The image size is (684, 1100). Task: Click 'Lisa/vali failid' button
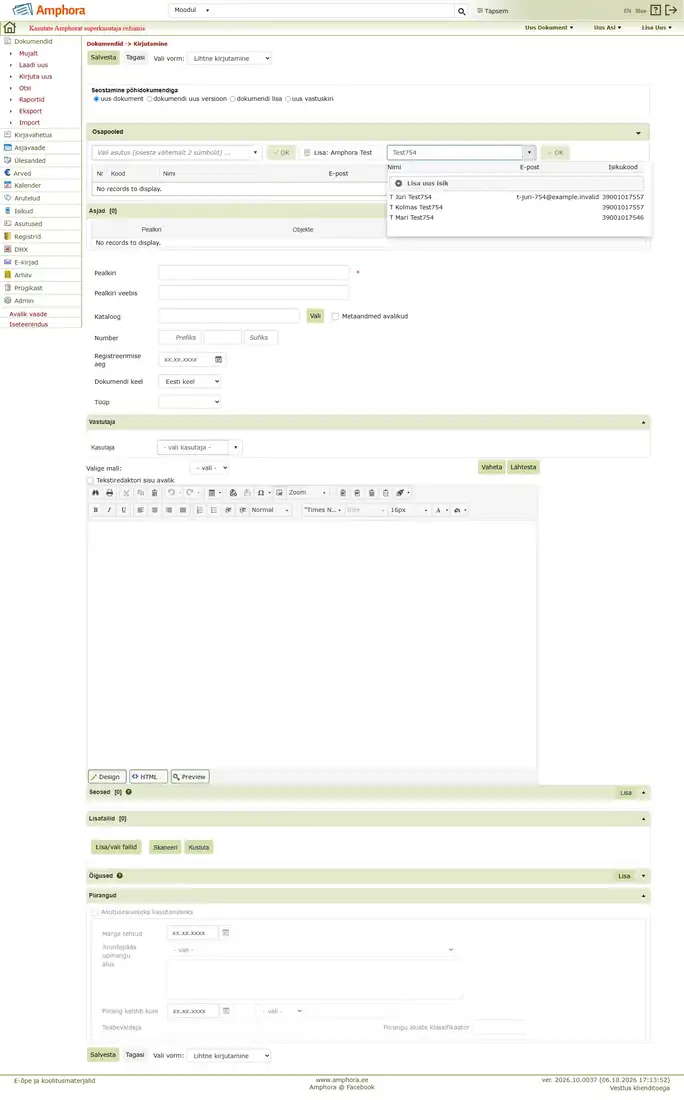(x=116, y=847)
